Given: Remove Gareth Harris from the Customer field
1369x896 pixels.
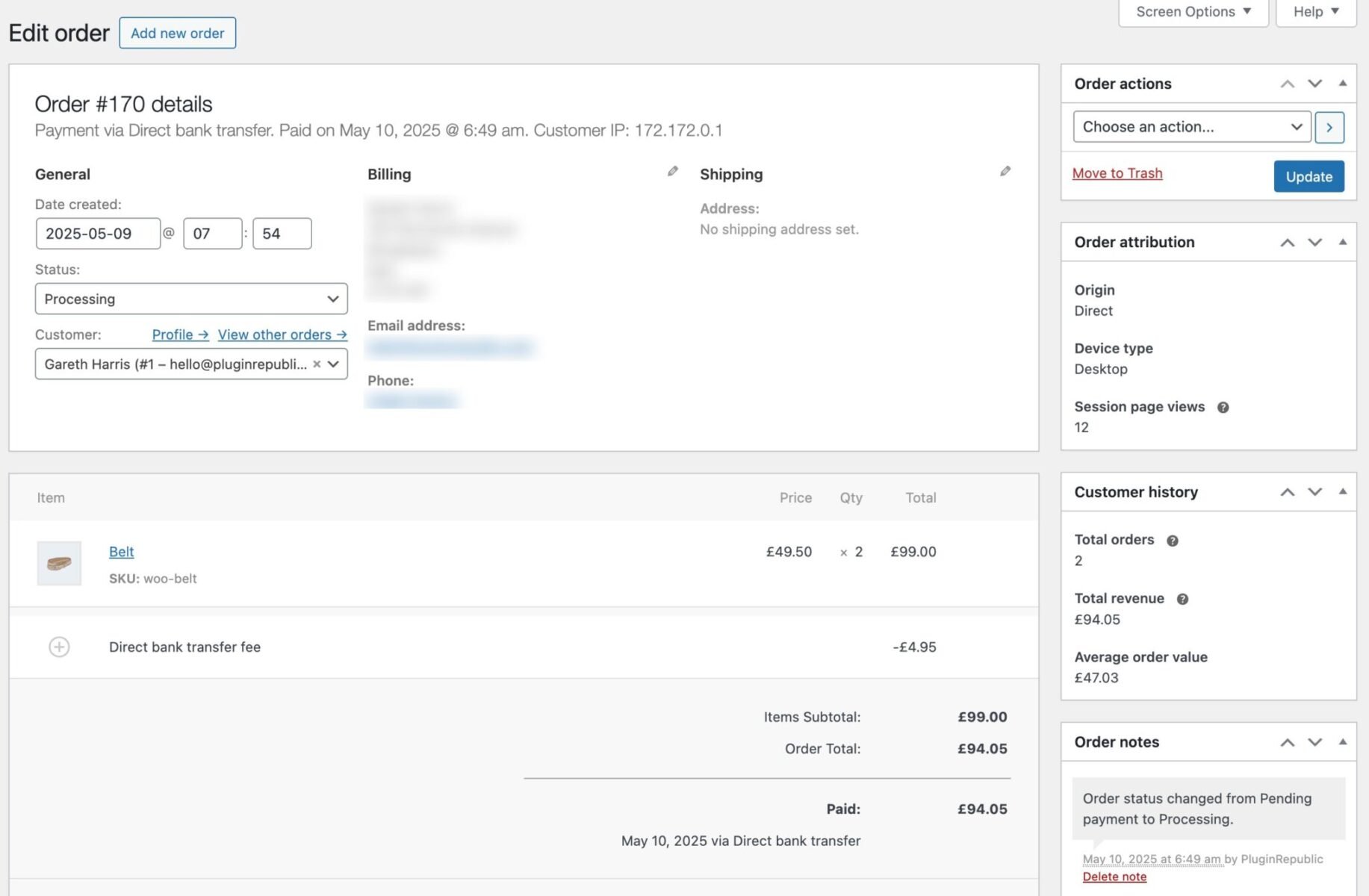Looking at the screenshot, I should click(x=317, y=364).
